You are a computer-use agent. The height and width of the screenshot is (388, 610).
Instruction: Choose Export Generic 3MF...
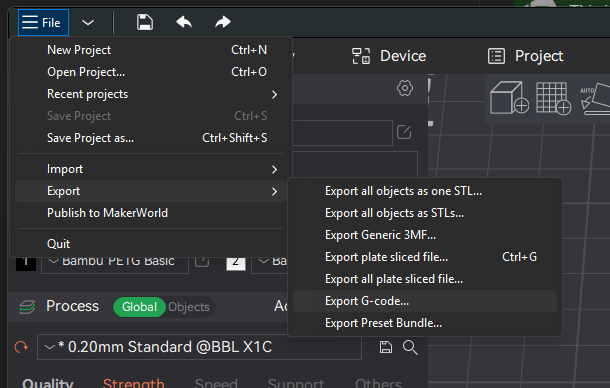click(x=425, y=235)
